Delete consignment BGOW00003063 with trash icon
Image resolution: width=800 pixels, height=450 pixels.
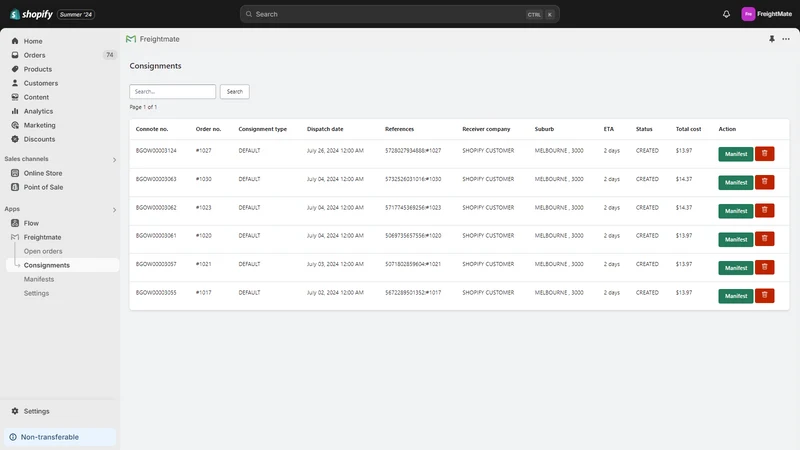[764, 182]
